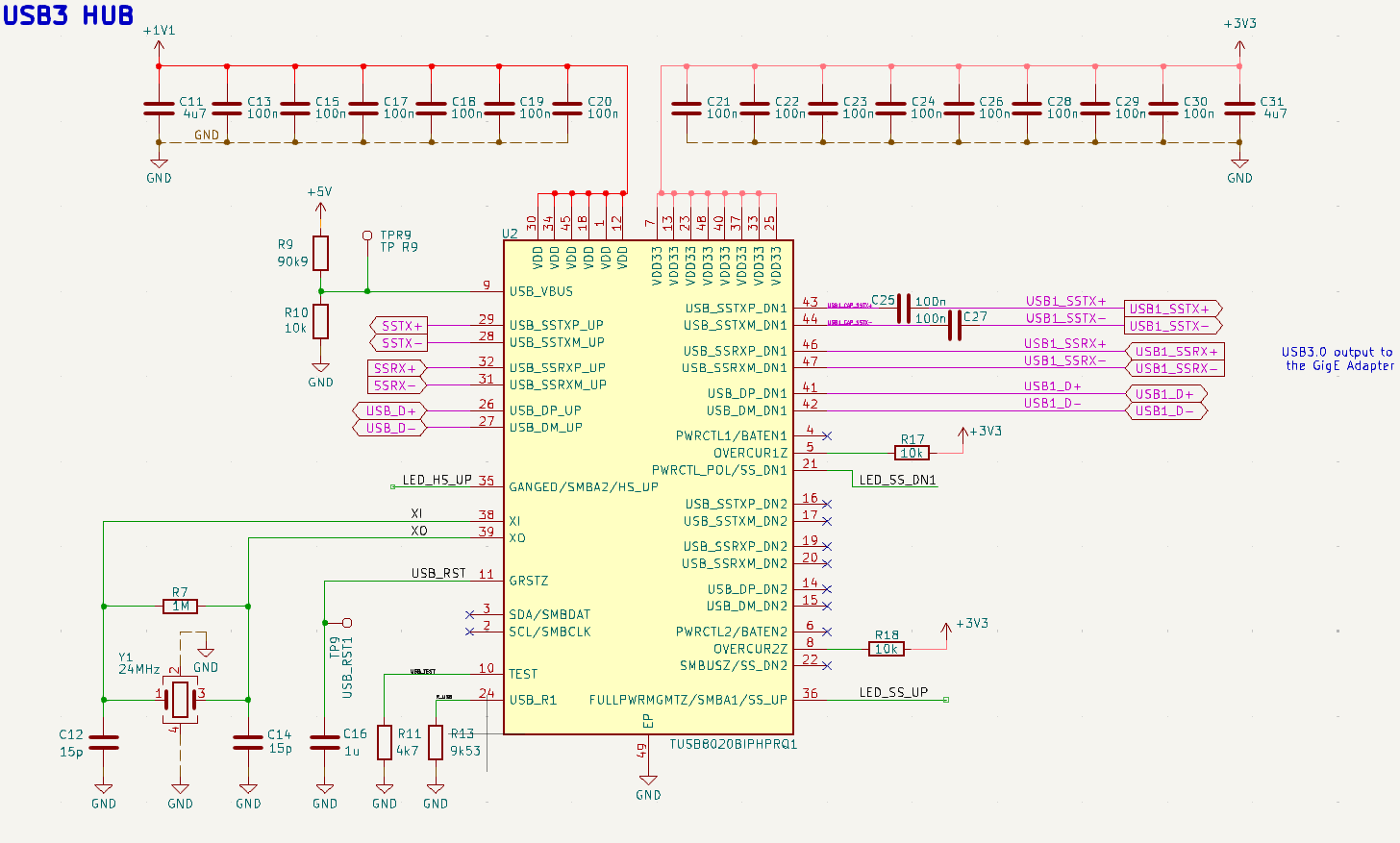Select the R17 10k pull-up resistor
This screenshot has height=843, width=1400.
912,453
